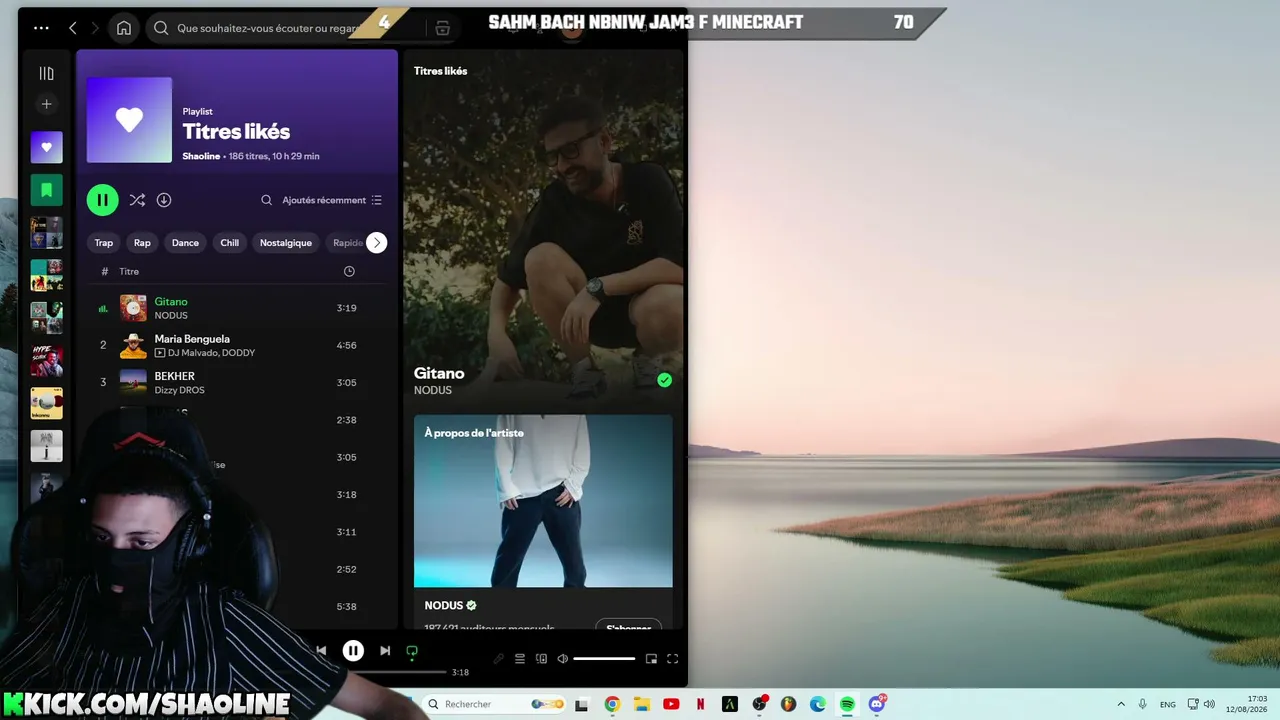
Task: Open the Ajoutés récemment sort dropdown
Action: pyautogui.click(x=332, y=200)
